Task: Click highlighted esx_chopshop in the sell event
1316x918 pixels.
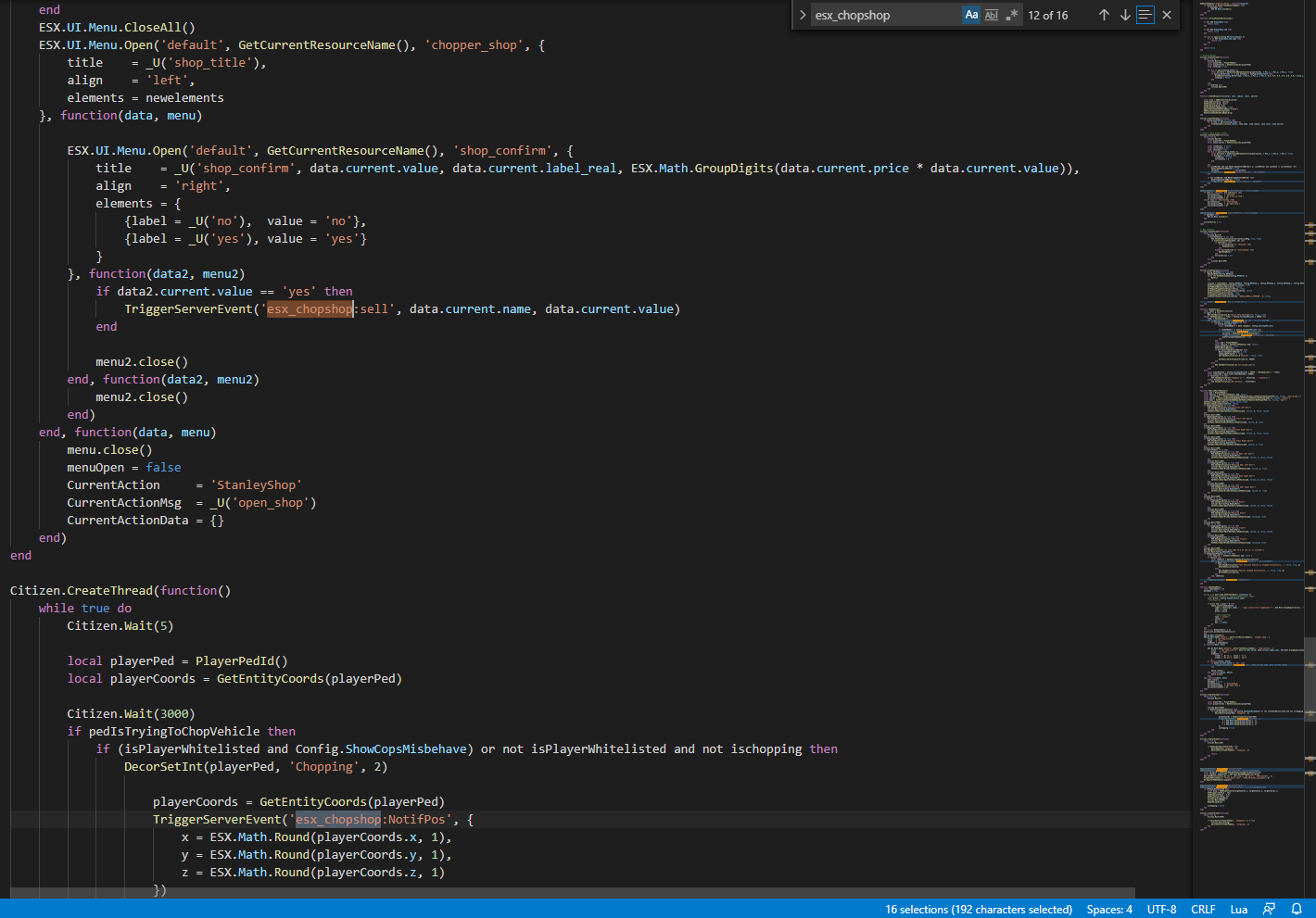Action: pos(310,309)
